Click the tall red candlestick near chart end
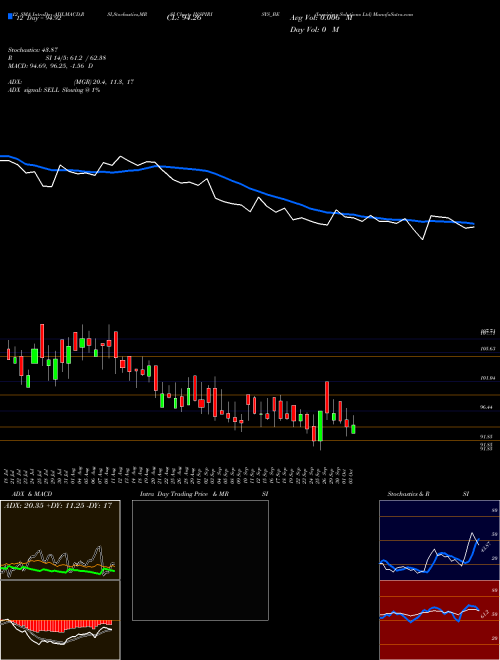Image resolution: width=500 pixels, height=660 pixels. pos(327,397)
